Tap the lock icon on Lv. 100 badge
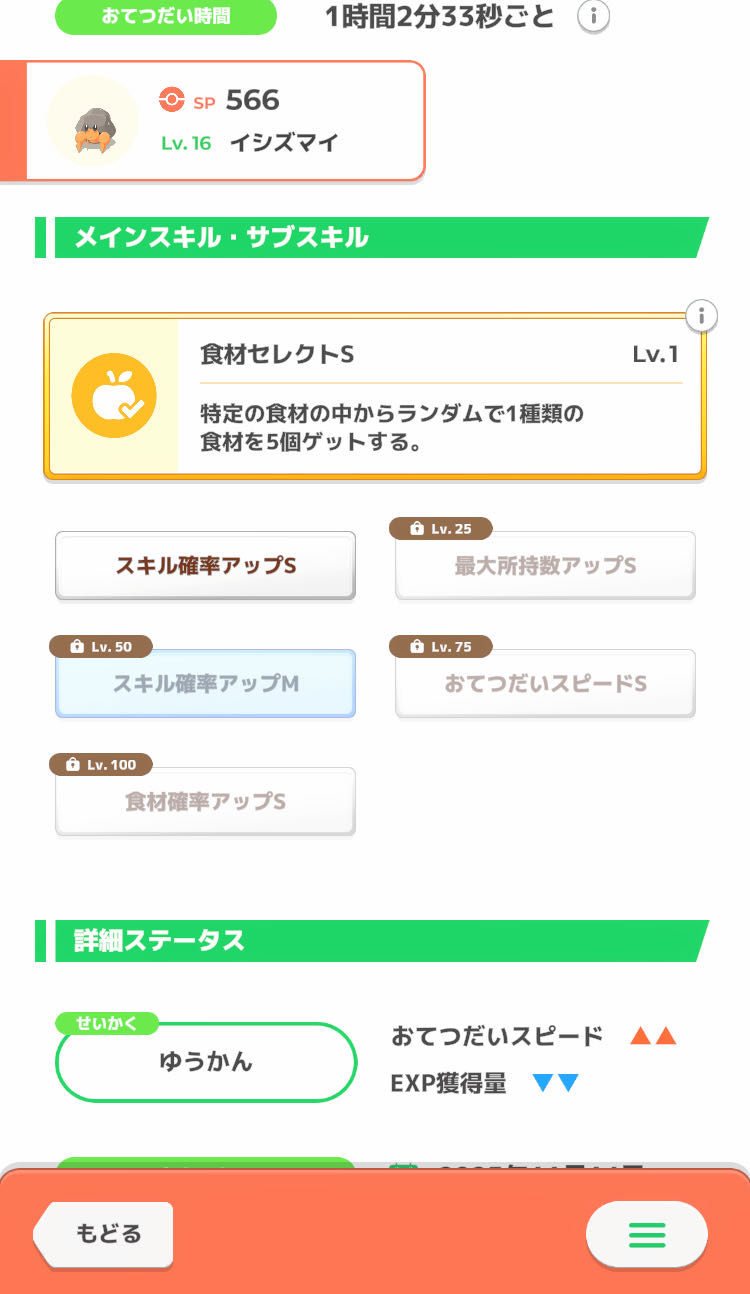750x1294 pixels. coord(71,765)
